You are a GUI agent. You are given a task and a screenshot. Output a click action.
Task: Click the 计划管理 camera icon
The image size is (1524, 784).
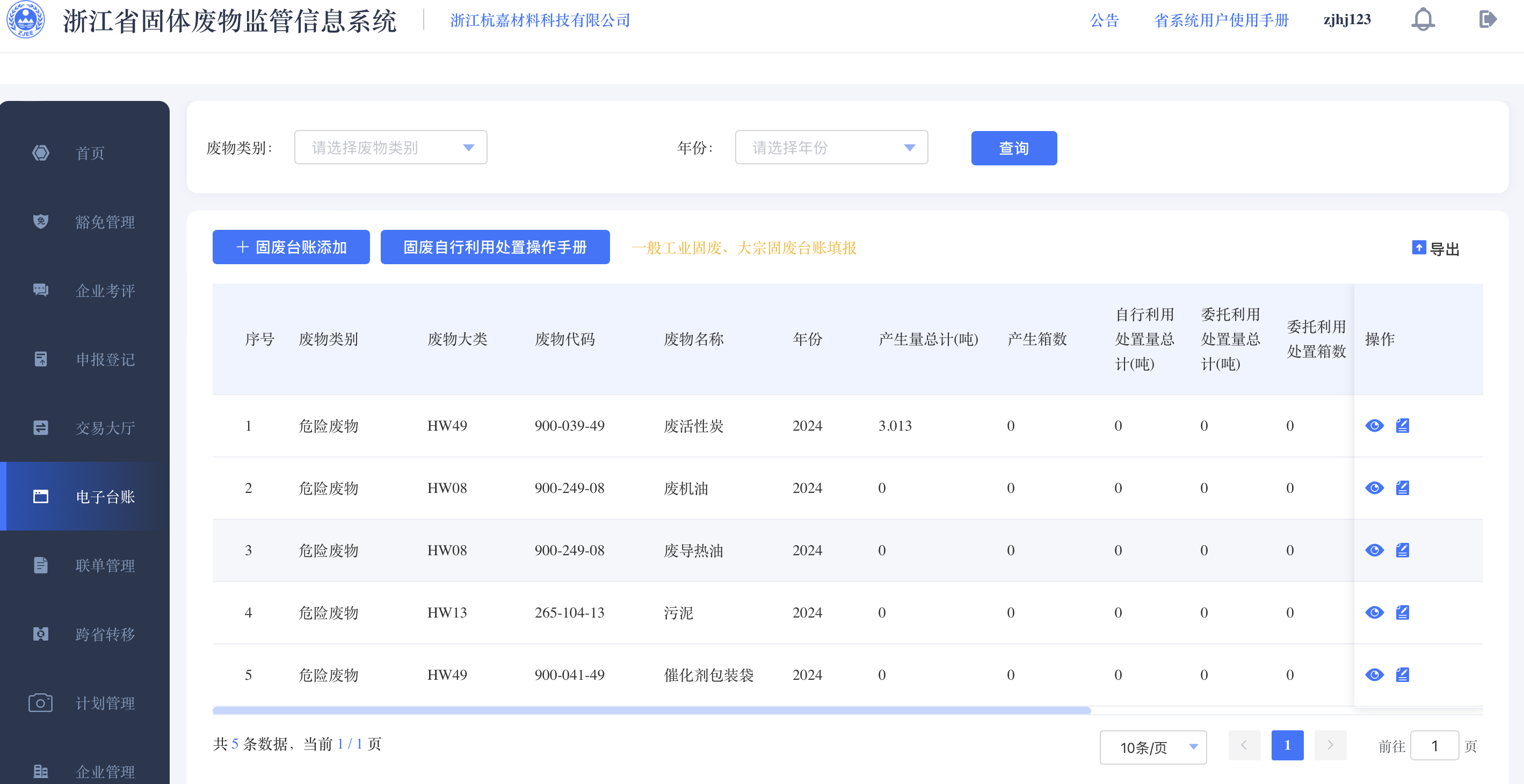pos(40,702)
